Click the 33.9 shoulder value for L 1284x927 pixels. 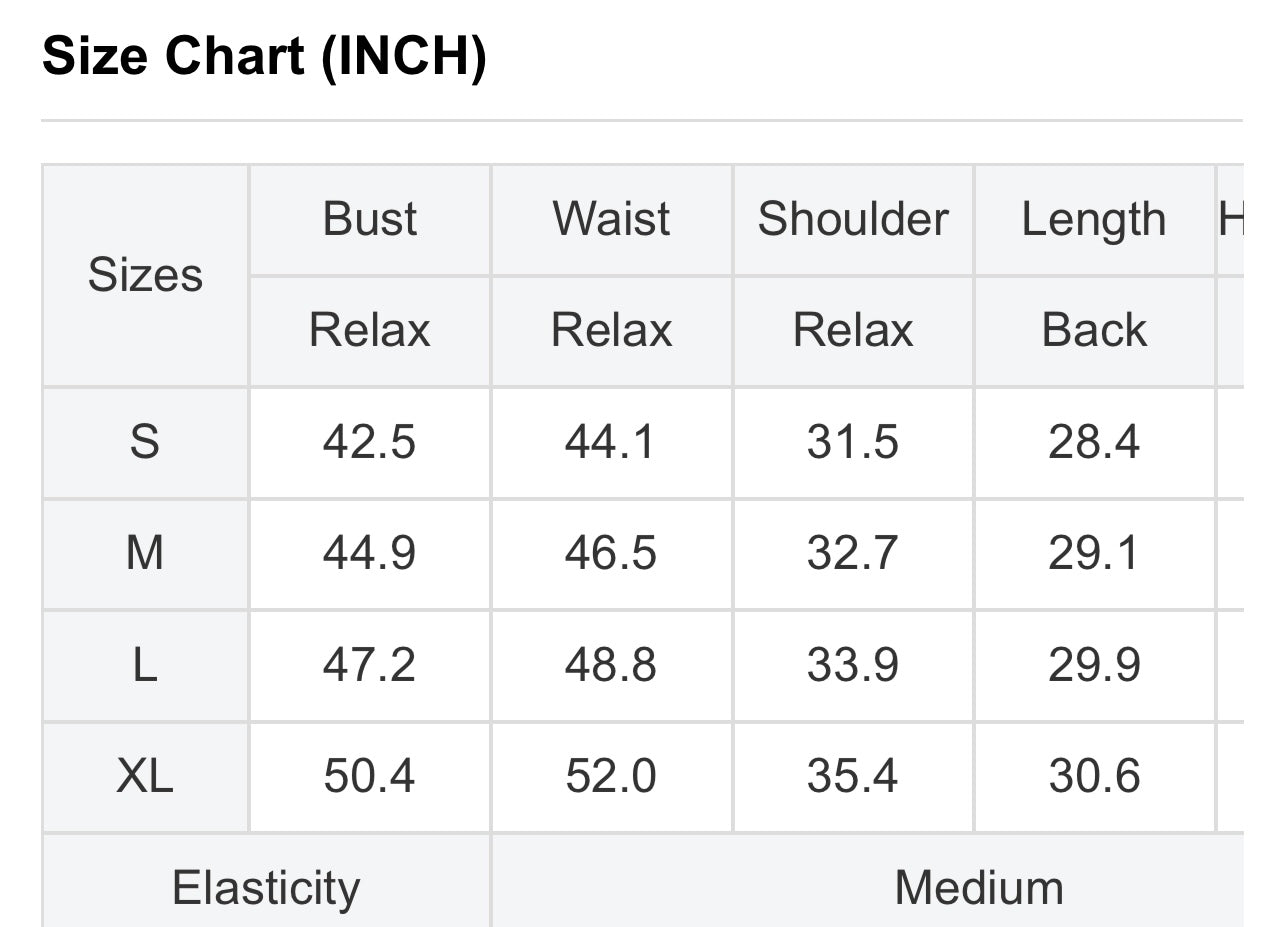(853, 665)
